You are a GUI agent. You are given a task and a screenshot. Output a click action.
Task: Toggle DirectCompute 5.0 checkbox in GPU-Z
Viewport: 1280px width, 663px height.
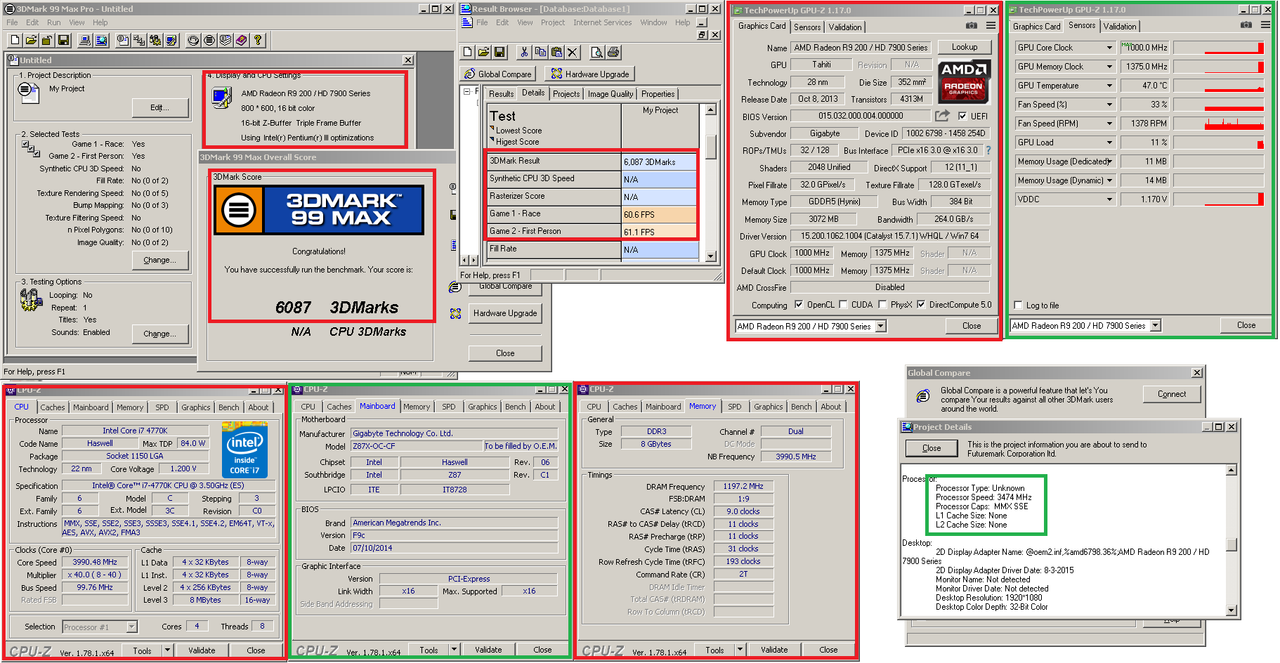coord(922,305)
